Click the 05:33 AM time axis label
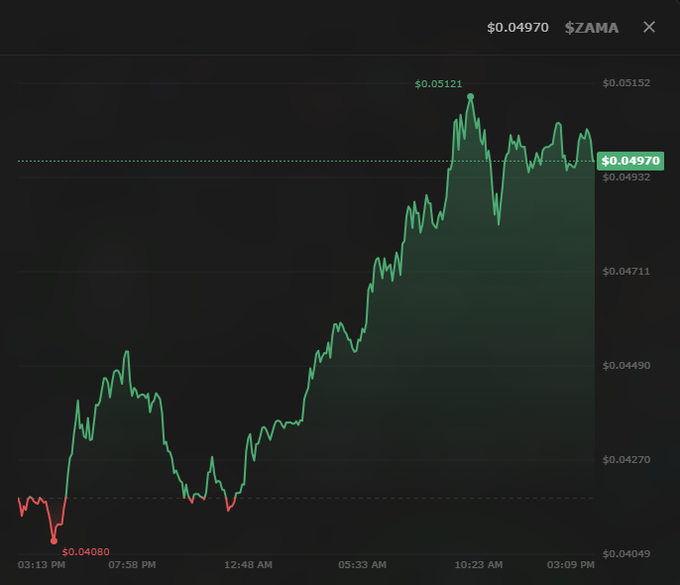The height and width of the screenshot is (585, 680). (362, 565)
